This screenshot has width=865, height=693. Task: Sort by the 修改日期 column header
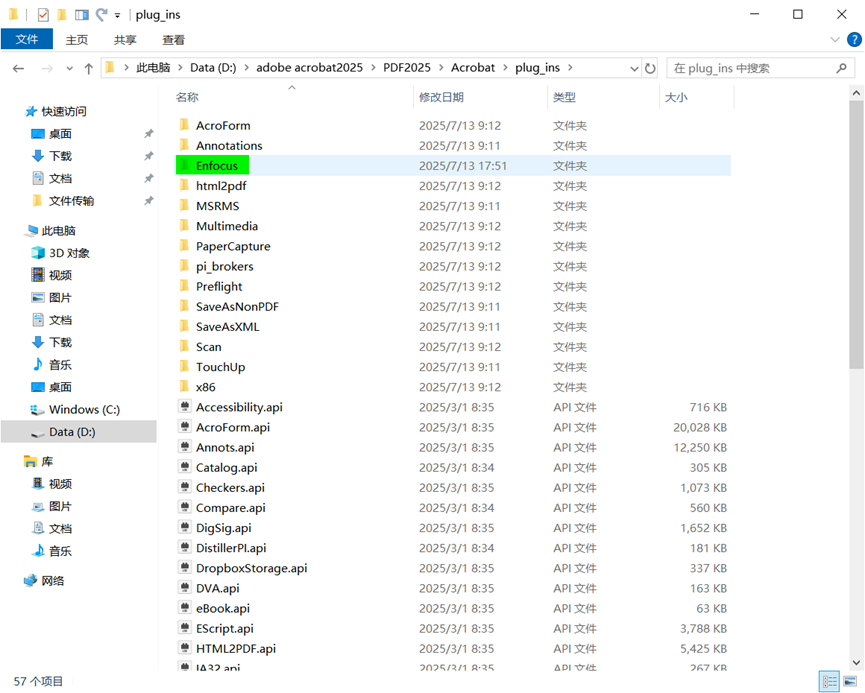pos(441,97)
